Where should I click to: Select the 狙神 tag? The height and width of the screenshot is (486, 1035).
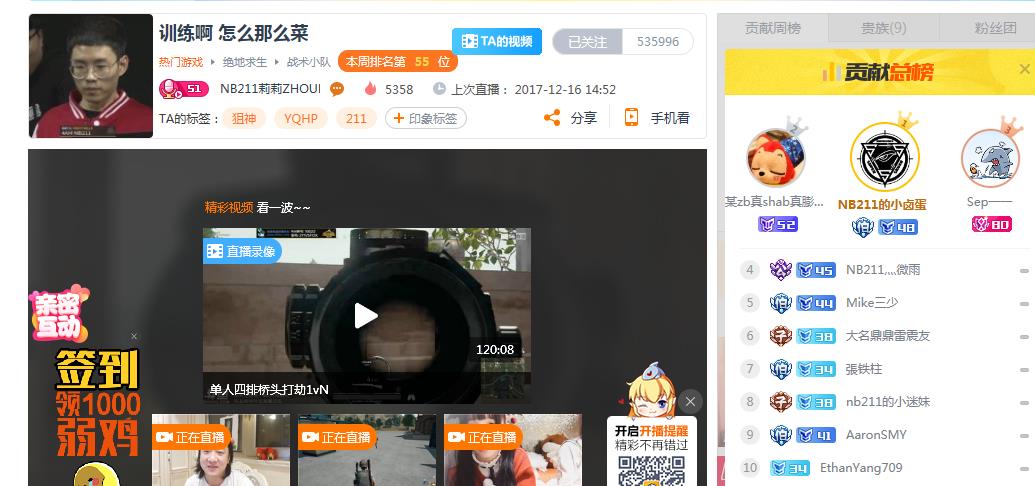(x=243, y=118)
